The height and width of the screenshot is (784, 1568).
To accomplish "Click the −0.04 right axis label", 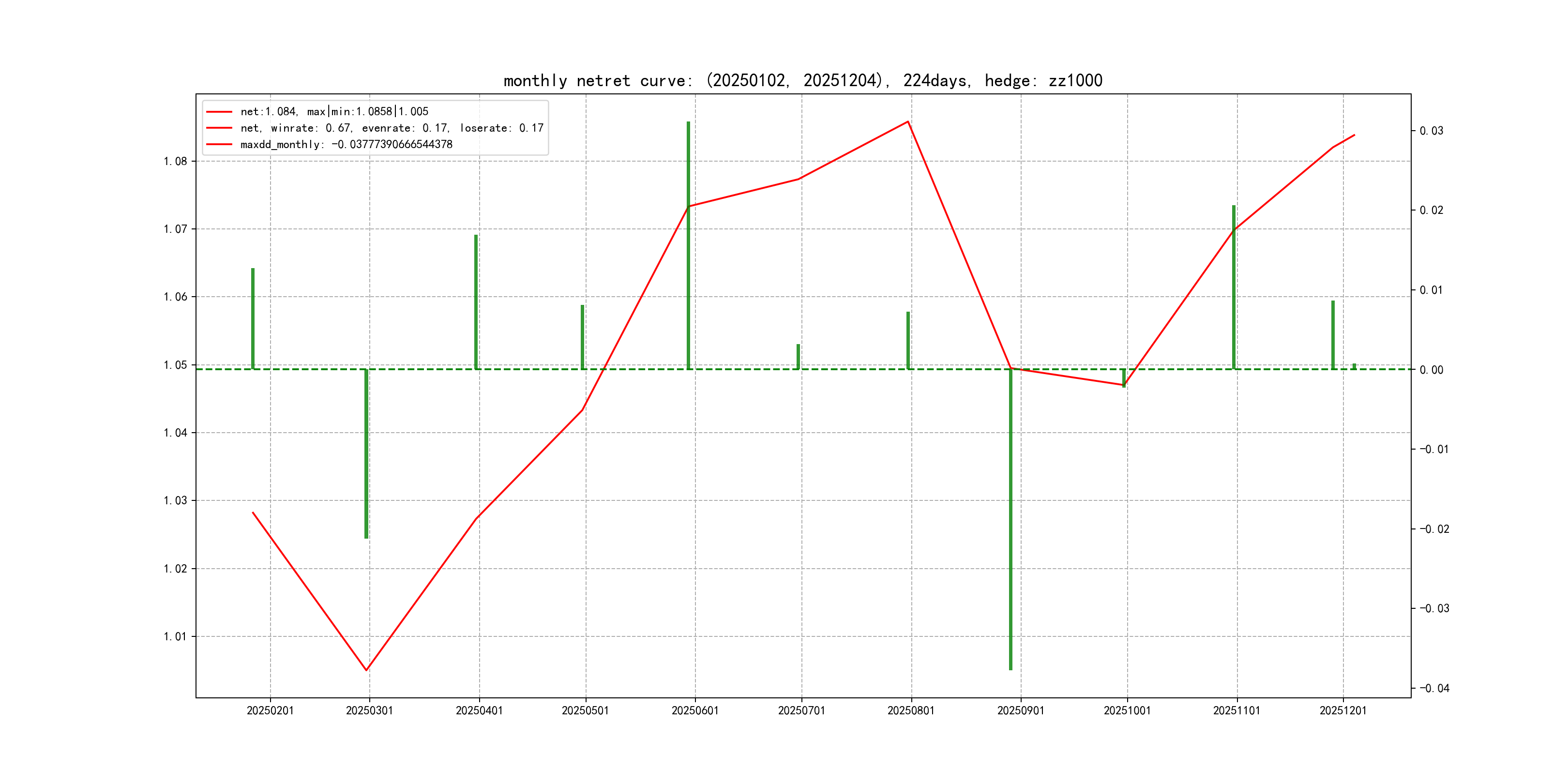I will 1434,689.
